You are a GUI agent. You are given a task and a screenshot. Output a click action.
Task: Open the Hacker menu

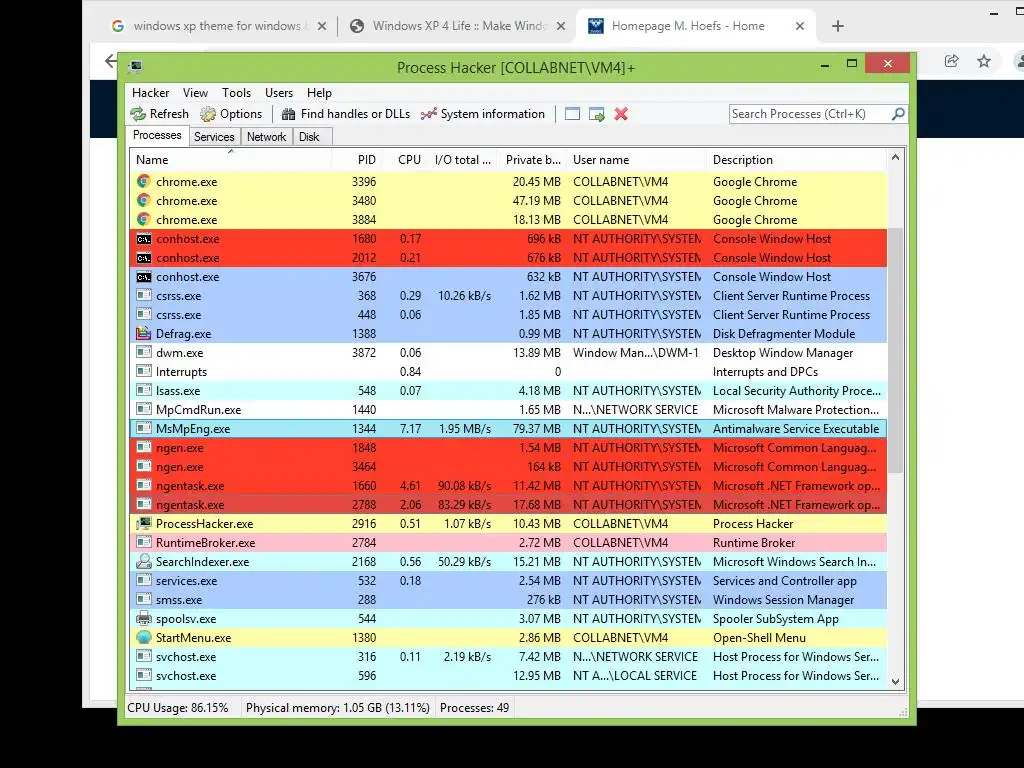[x=150, y=93]
